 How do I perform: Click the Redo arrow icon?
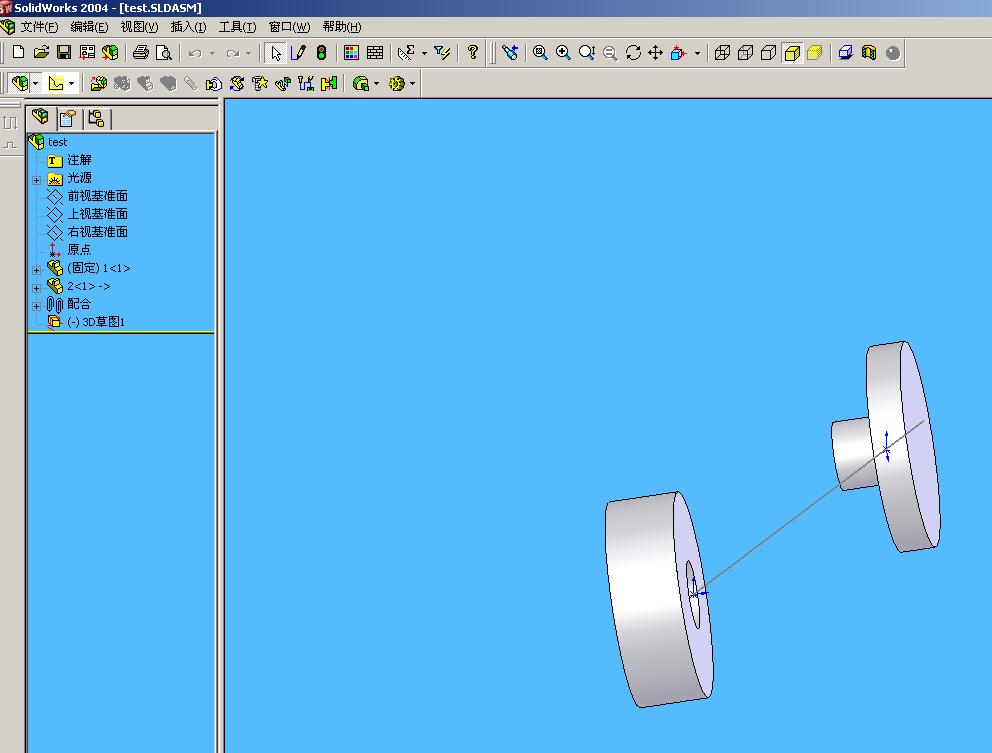232,53
